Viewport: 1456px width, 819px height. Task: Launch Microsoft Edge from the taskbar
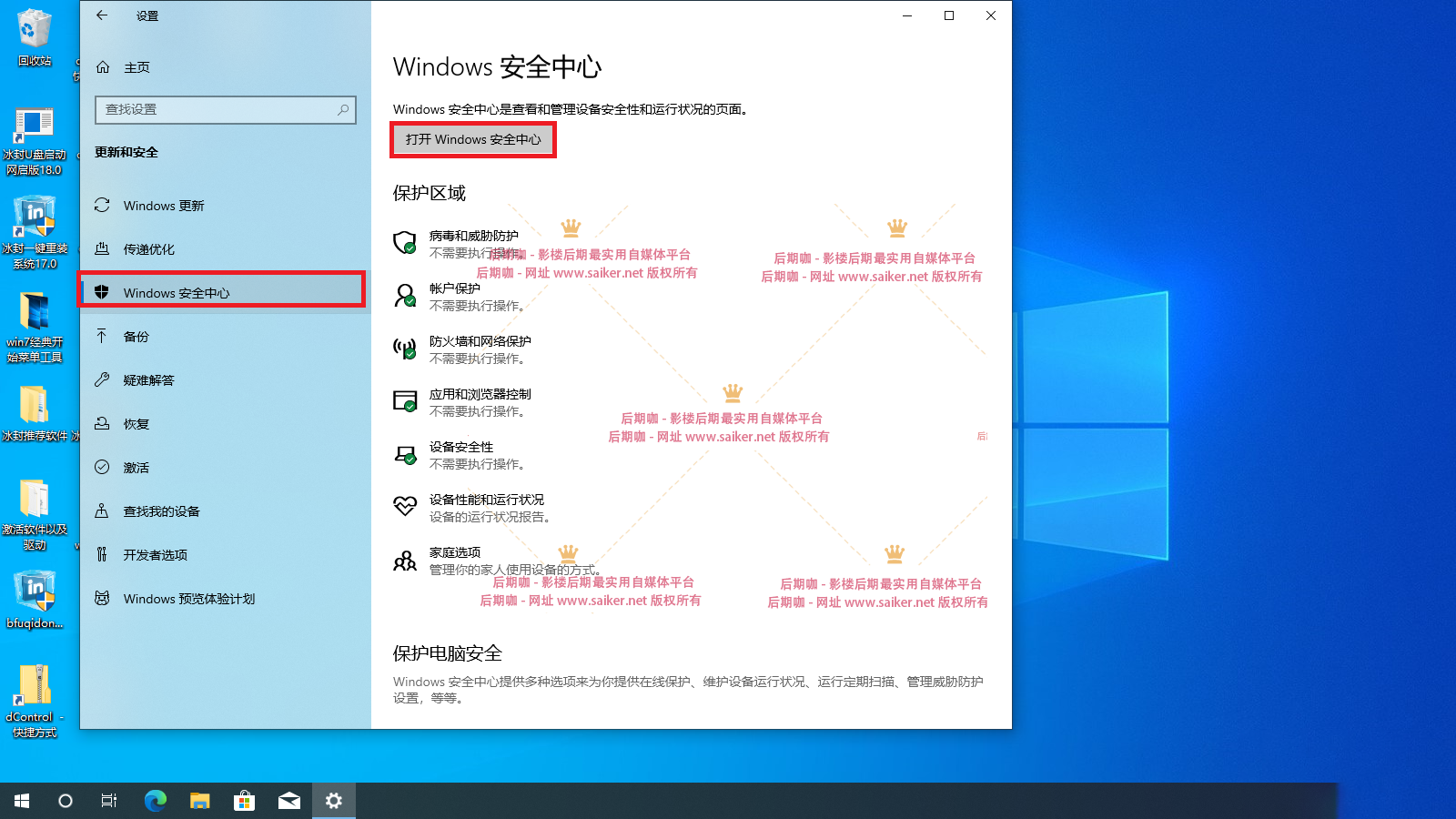pos(156,801)
